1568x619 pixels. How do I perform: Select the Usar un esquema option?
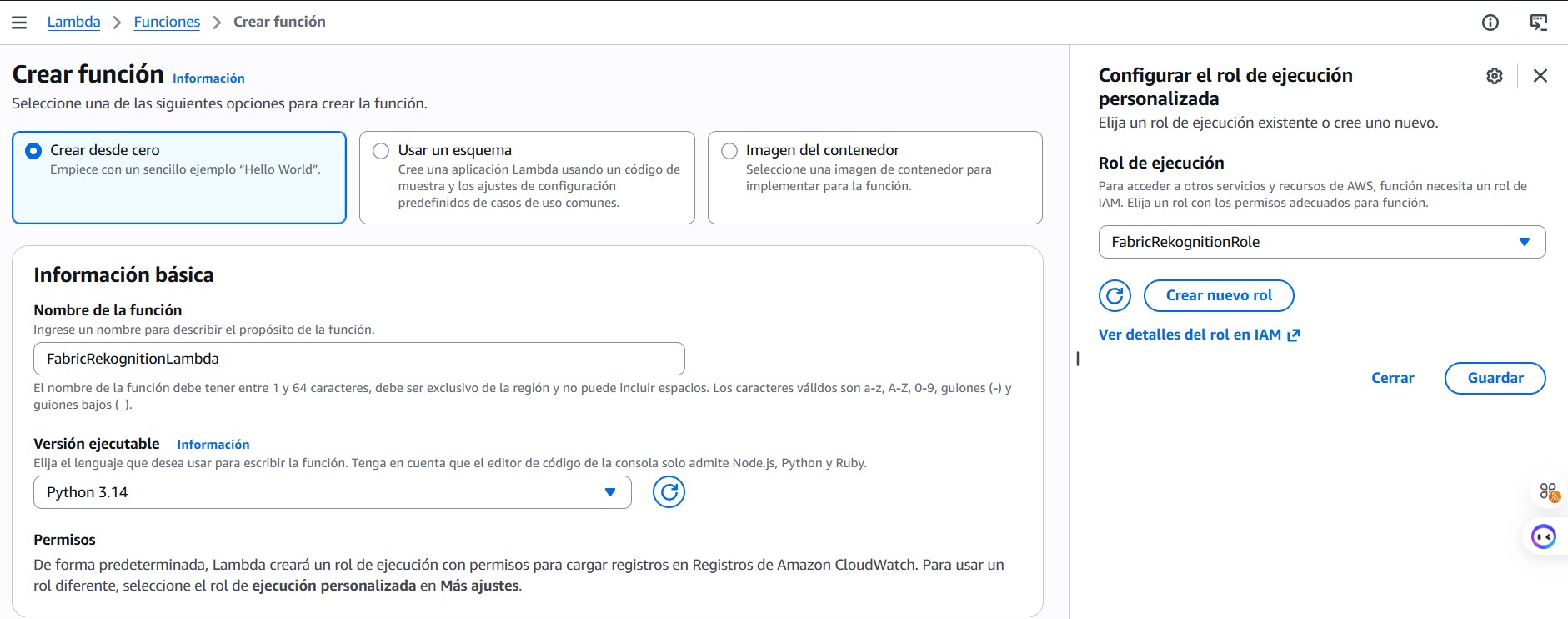tap(527, 178)
